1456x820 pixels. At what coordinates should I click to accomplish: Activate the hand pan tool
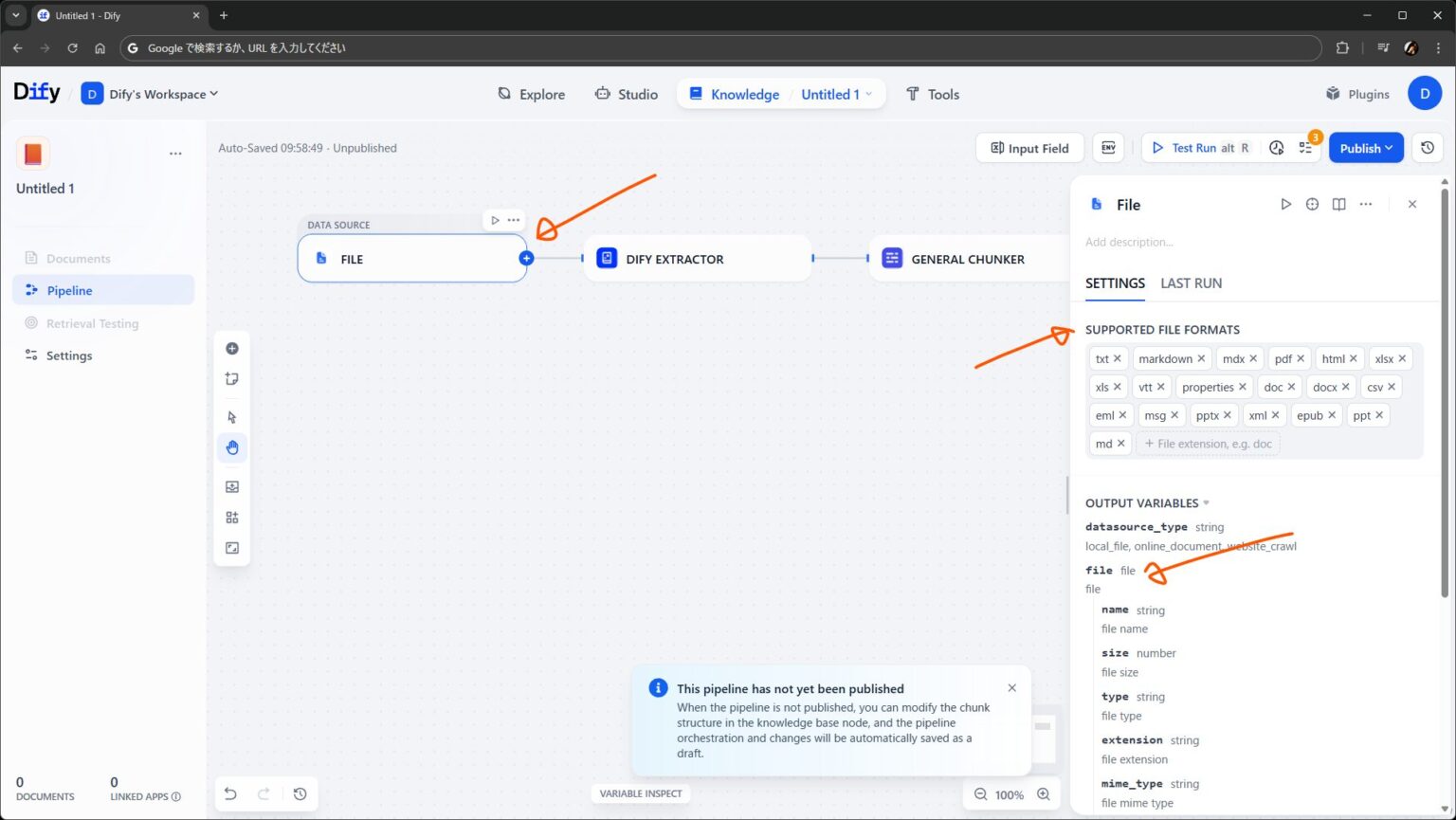point(232,446)
